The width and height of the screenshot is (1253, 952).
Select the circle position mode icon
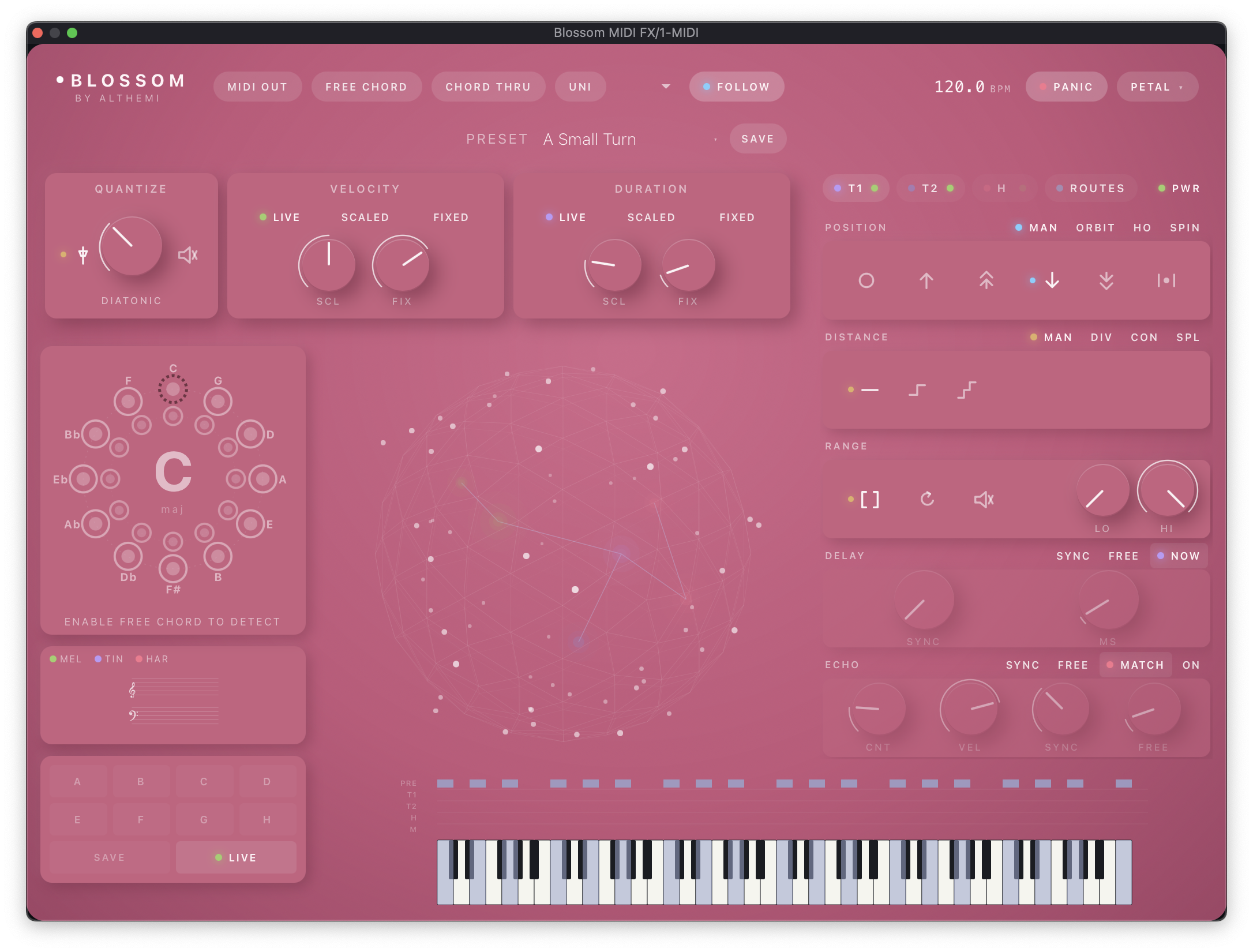click(866, 281)
